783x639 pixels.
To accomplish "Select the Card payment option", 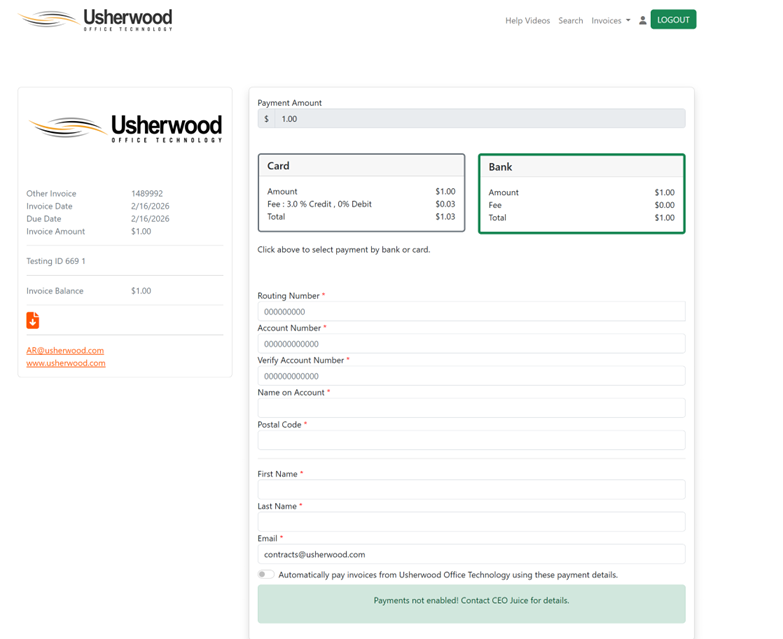I will click(x=361, y=193).
